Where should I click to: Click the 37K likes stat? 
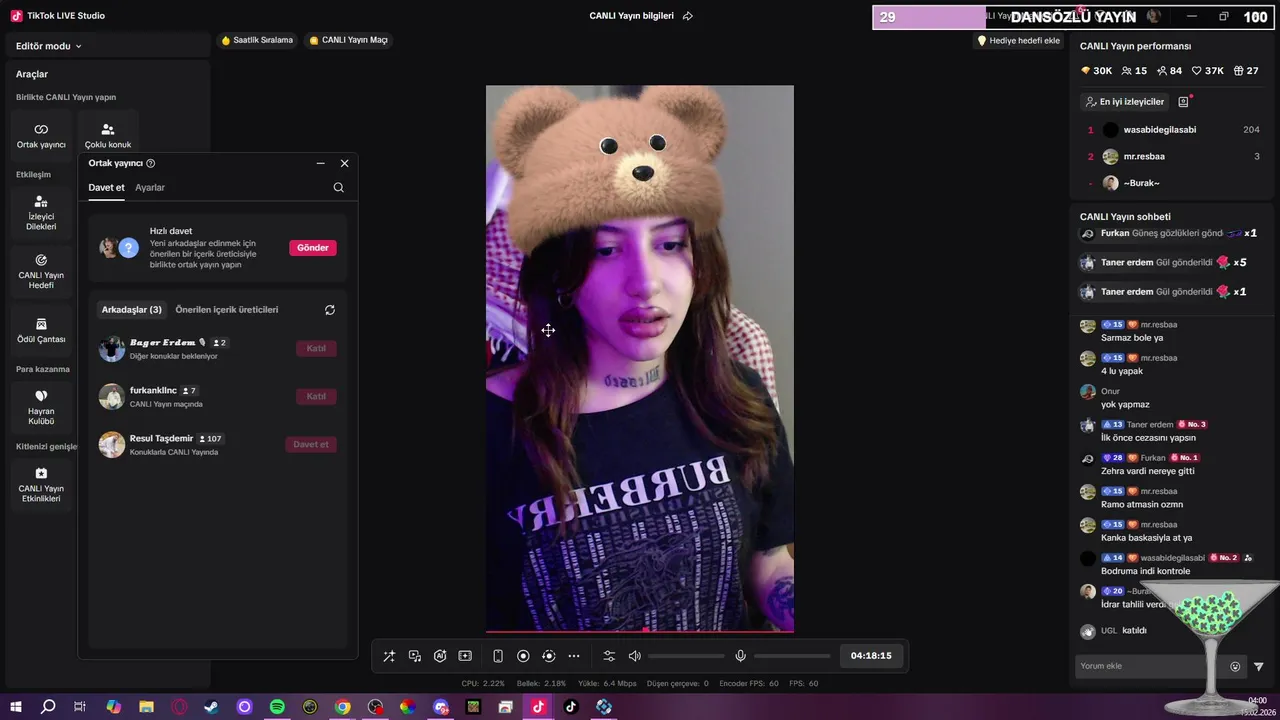(1207, 71)
